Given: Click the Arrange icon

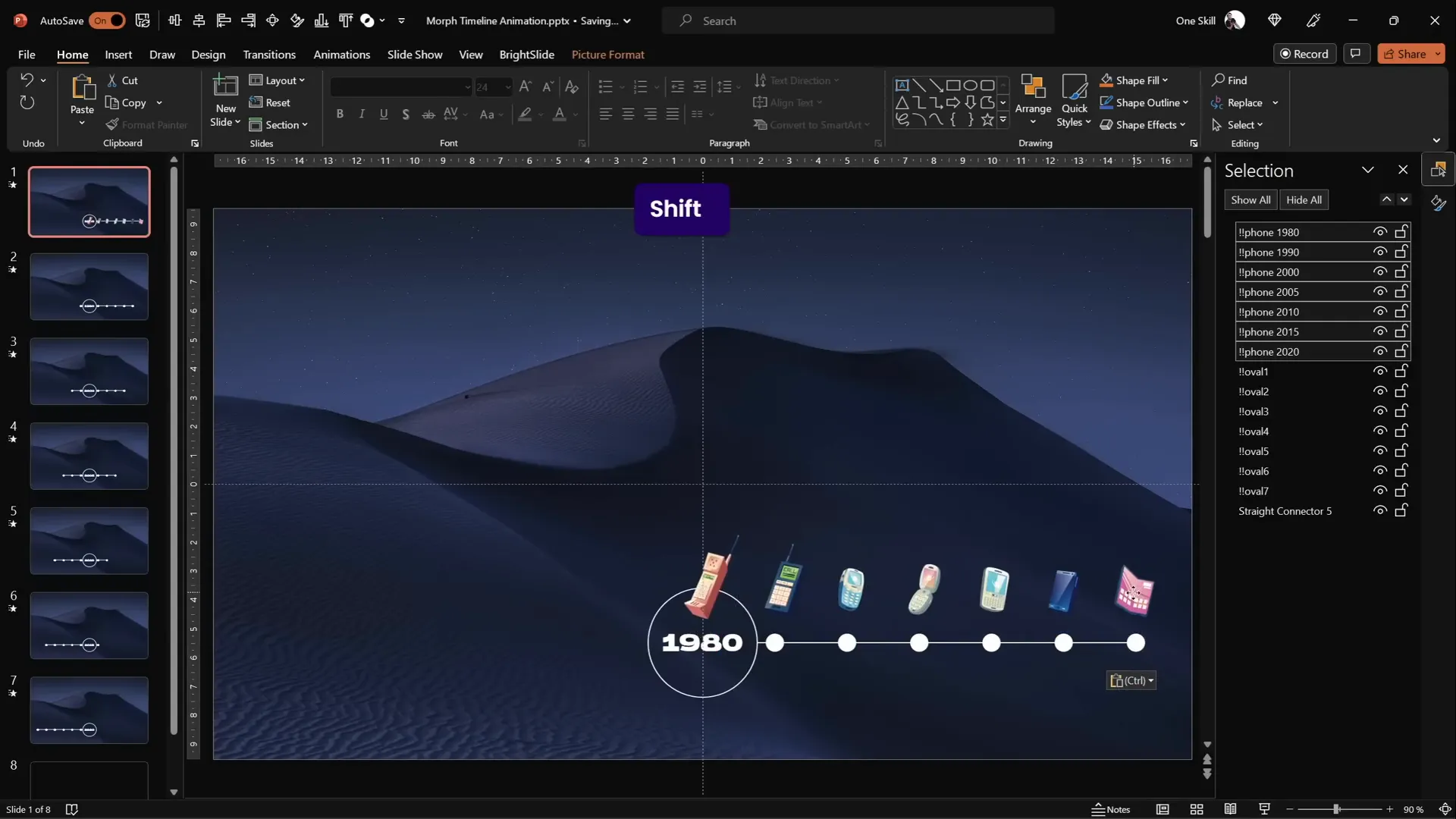Looking at the screenshot, I should [x=1033, y=86].
